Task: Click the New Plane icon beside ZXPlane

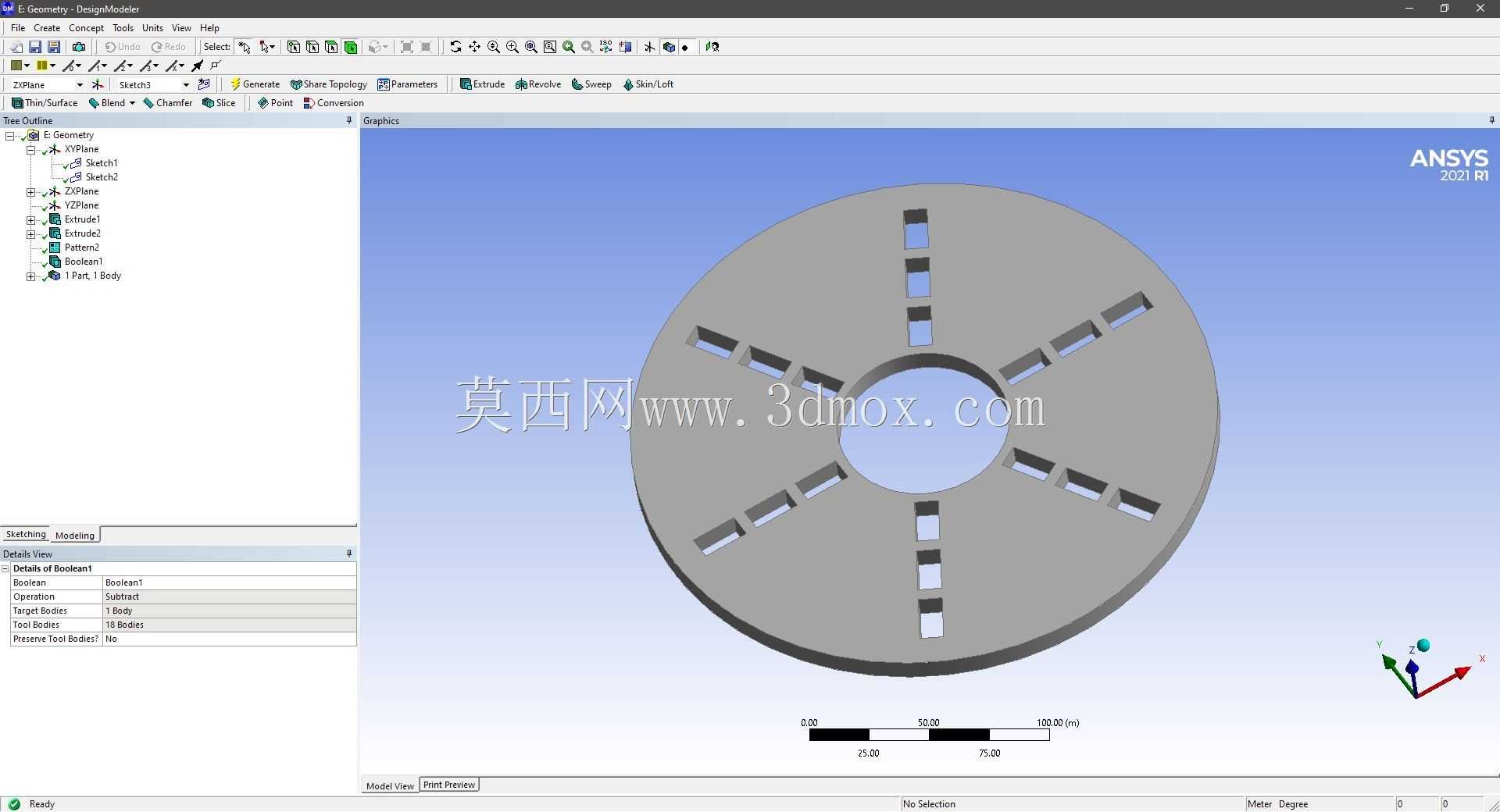Action: point(98,84)
